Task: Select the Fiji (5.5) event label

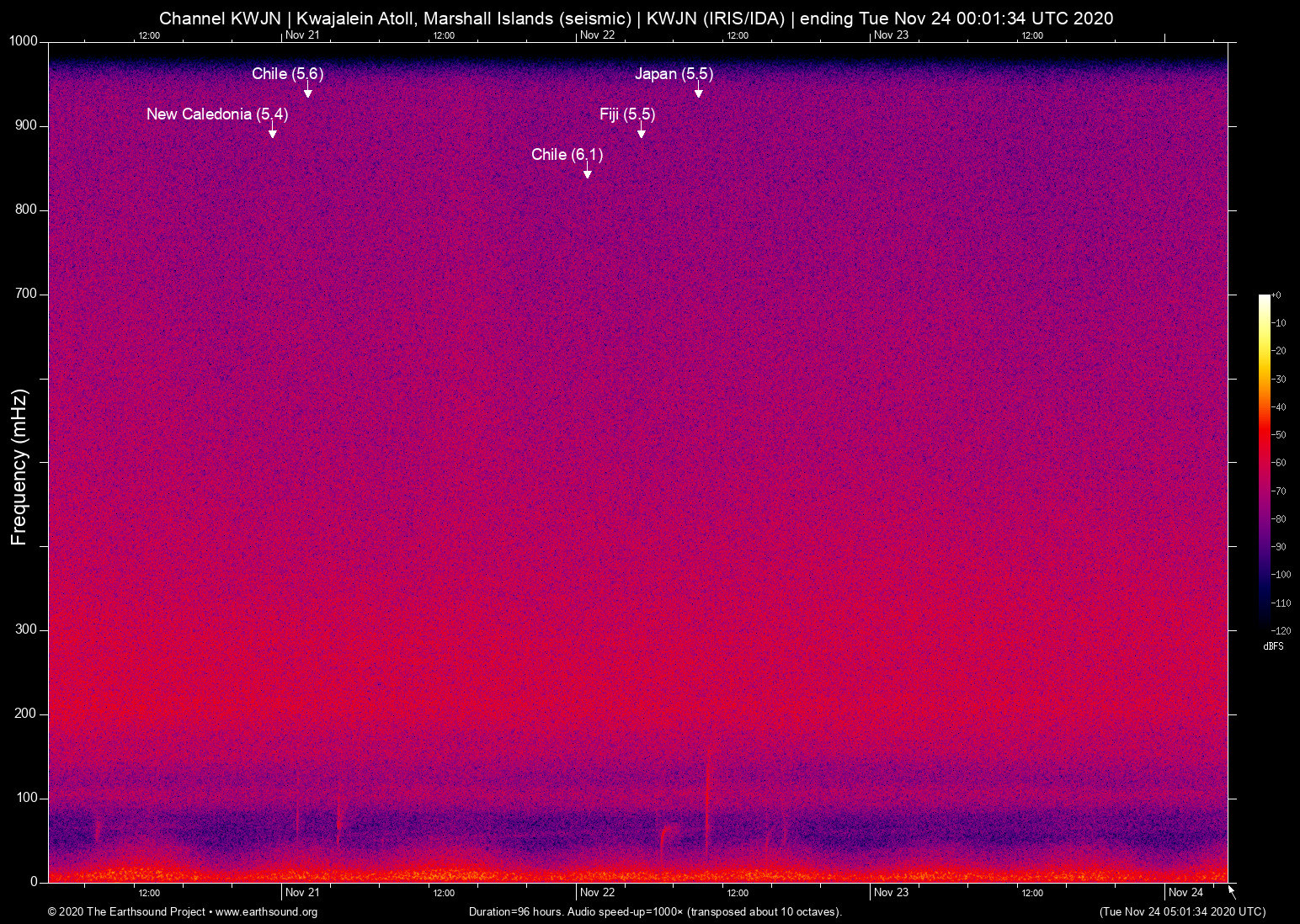Action: point(627,114)
